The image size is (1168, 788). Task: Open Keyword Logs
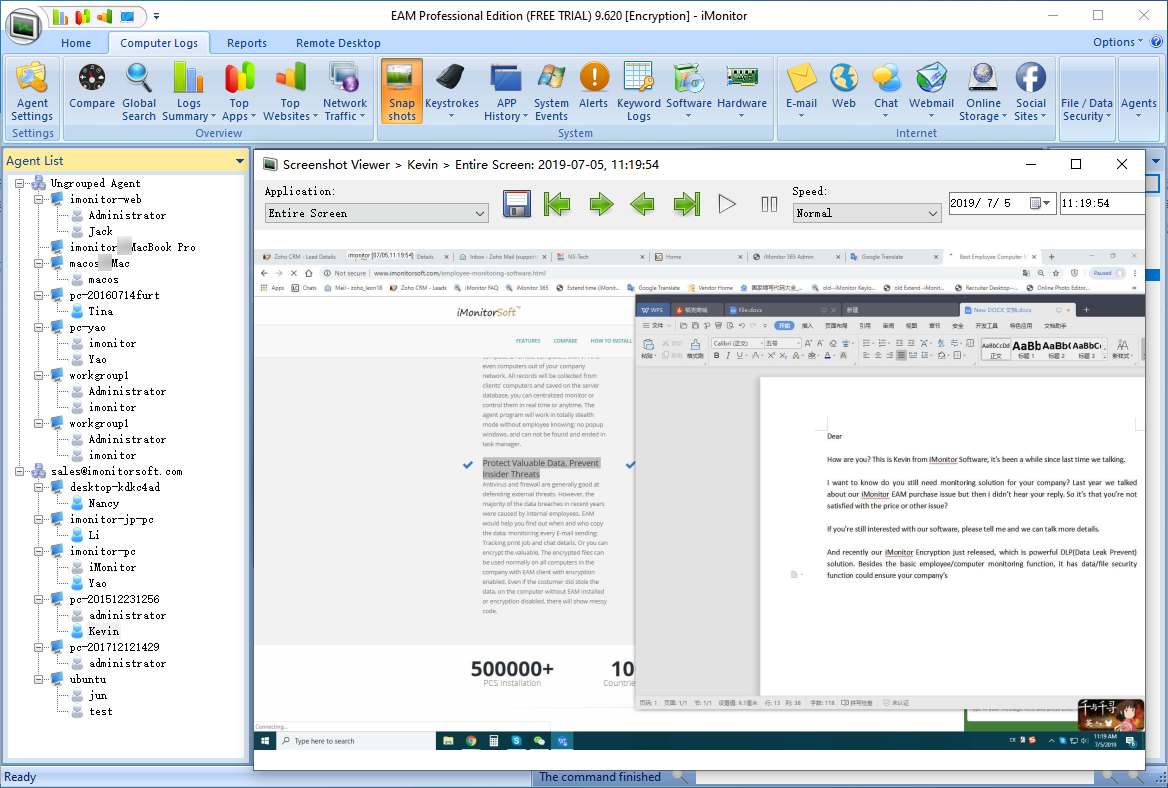tap(638, 92)
